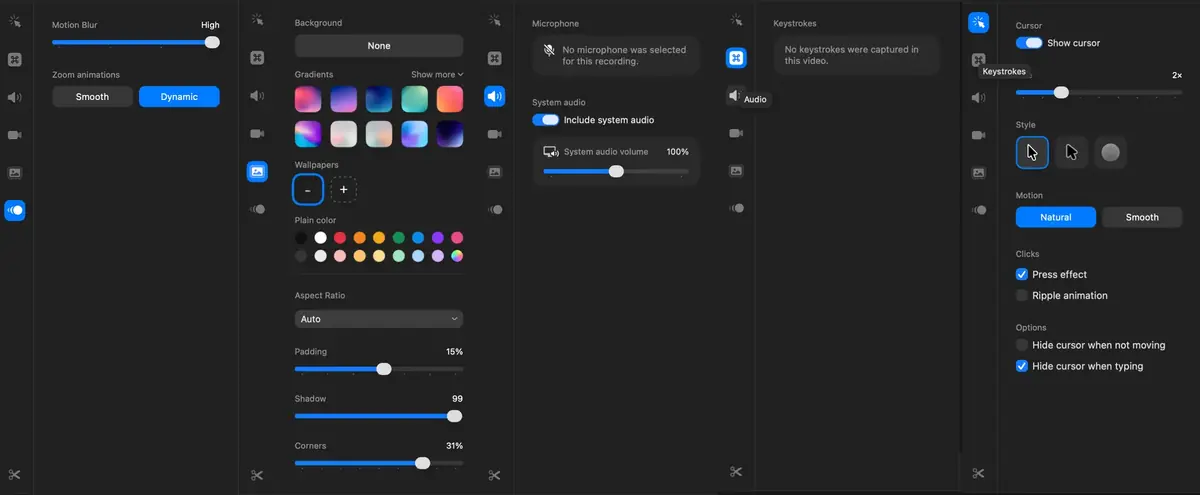This screenshot has height=495, width=1200.
Task: Uncheck Hide cursor when typing
Action: tap(1022, 366)
